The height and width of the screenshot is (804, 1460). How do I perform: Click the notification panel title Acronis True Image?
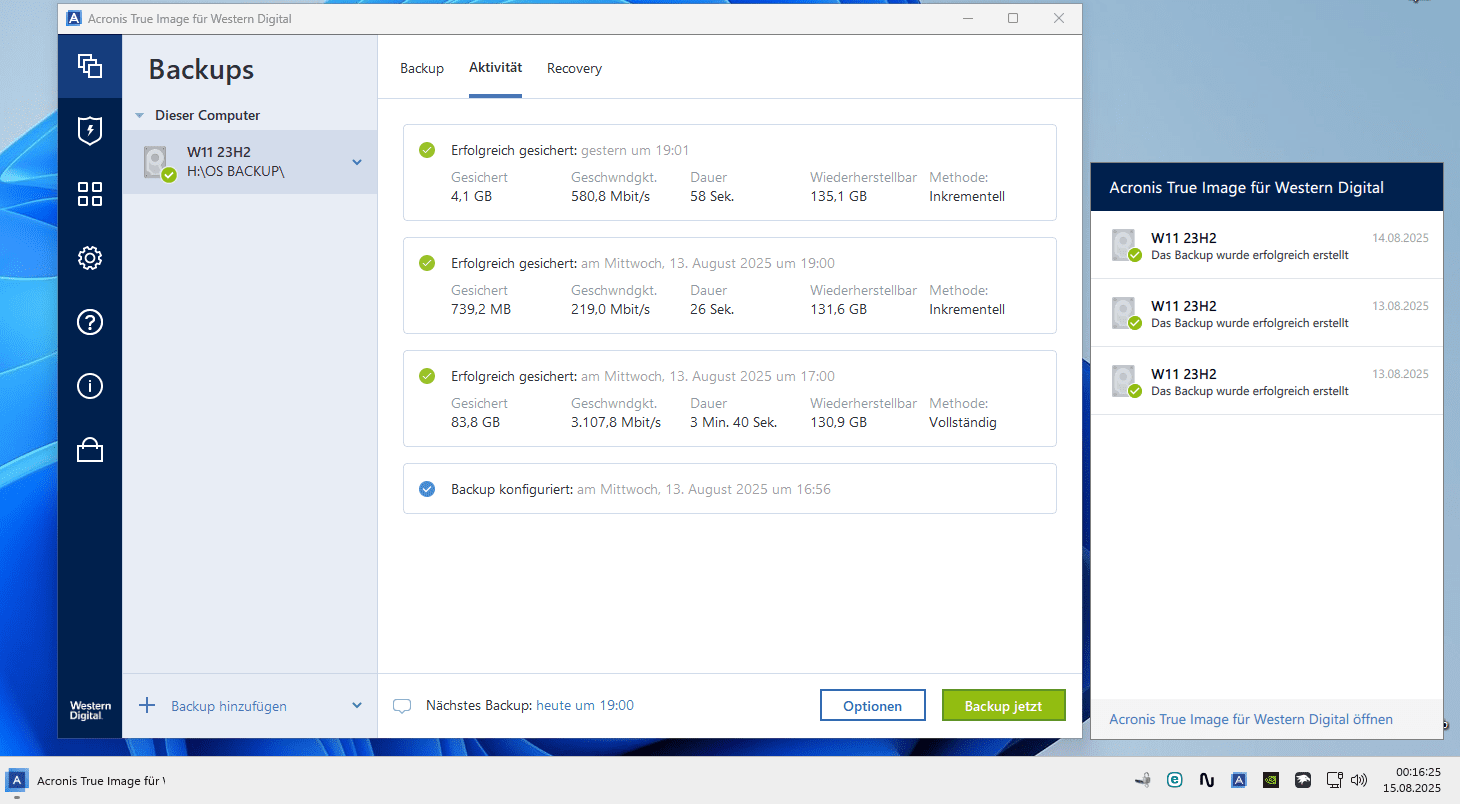[1246, 187]
